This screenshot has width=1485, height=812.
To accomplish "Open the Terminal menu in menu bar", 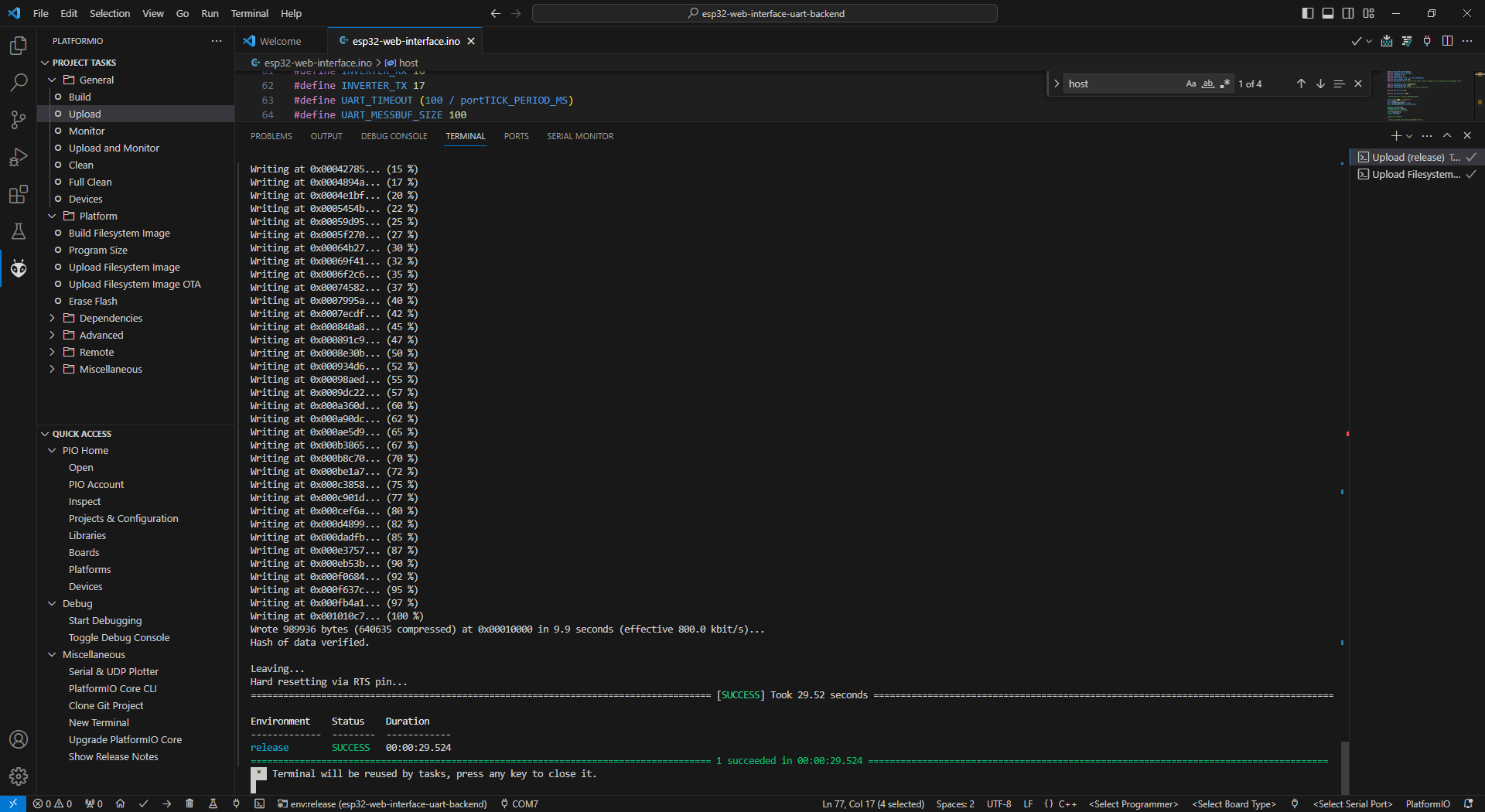I will 249,13.
